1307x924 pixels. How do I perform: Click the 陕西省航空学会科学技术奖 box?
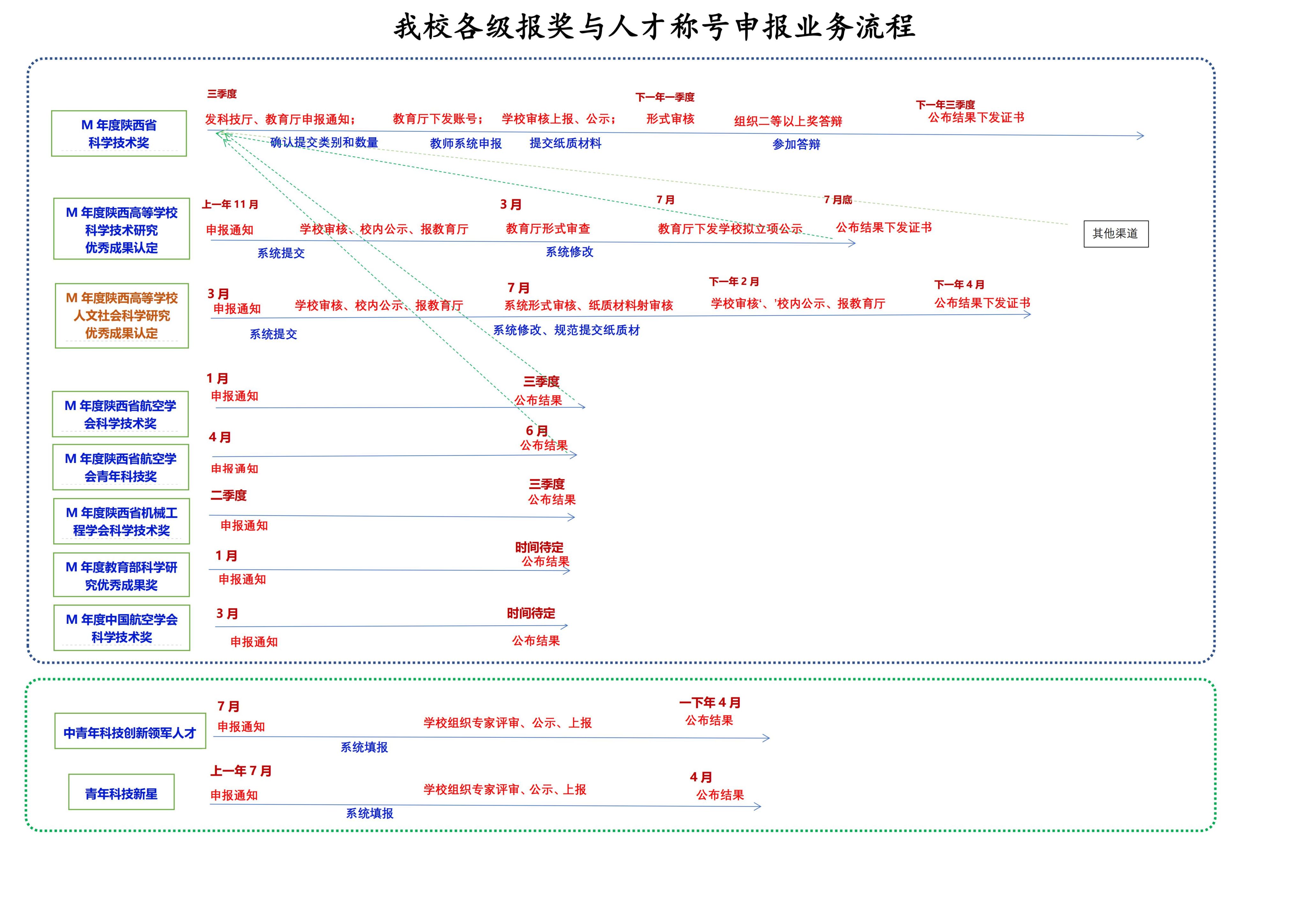coord(120,414)
